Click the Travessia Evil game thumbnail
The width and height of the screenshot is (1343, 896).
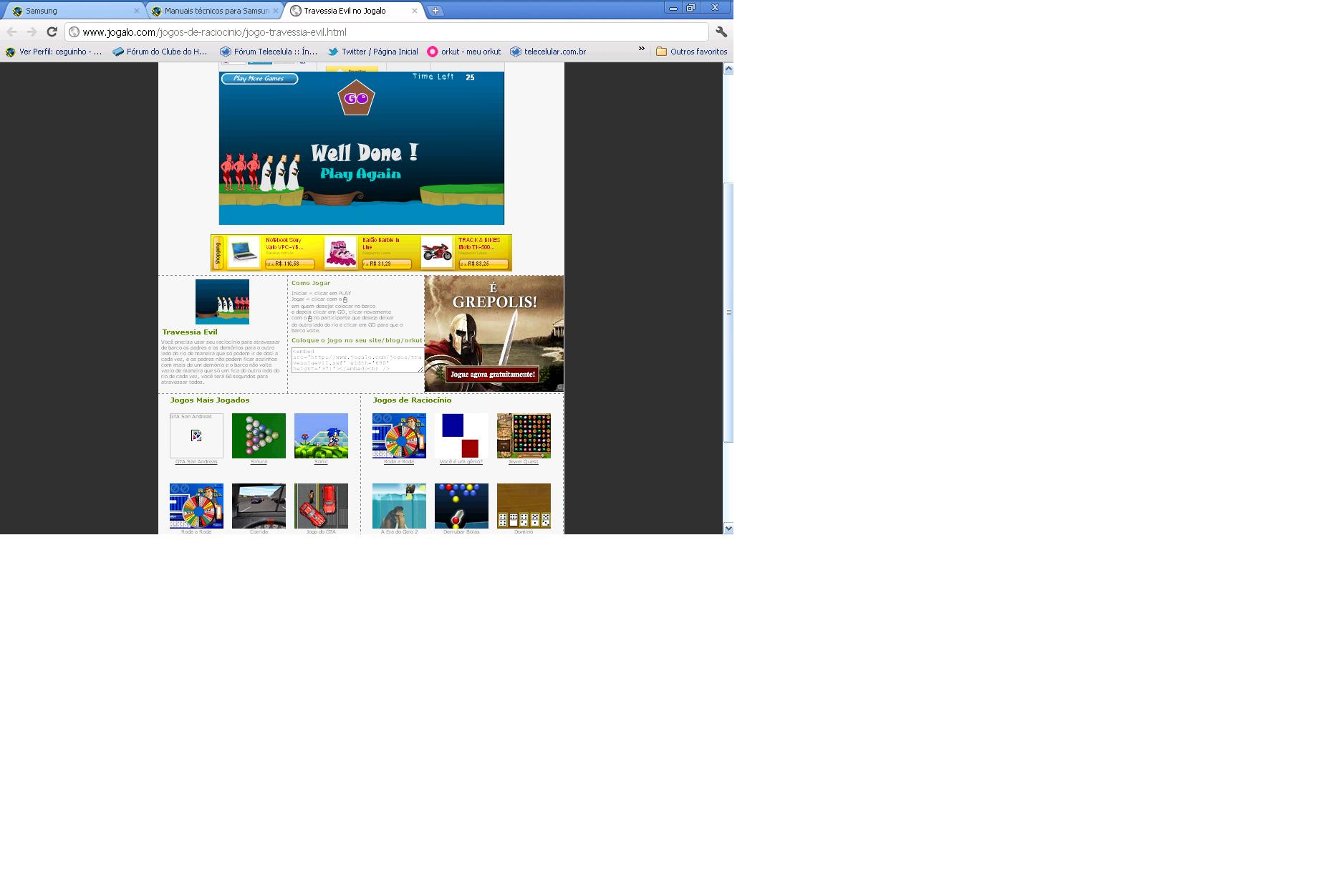(x=222, y=302)
